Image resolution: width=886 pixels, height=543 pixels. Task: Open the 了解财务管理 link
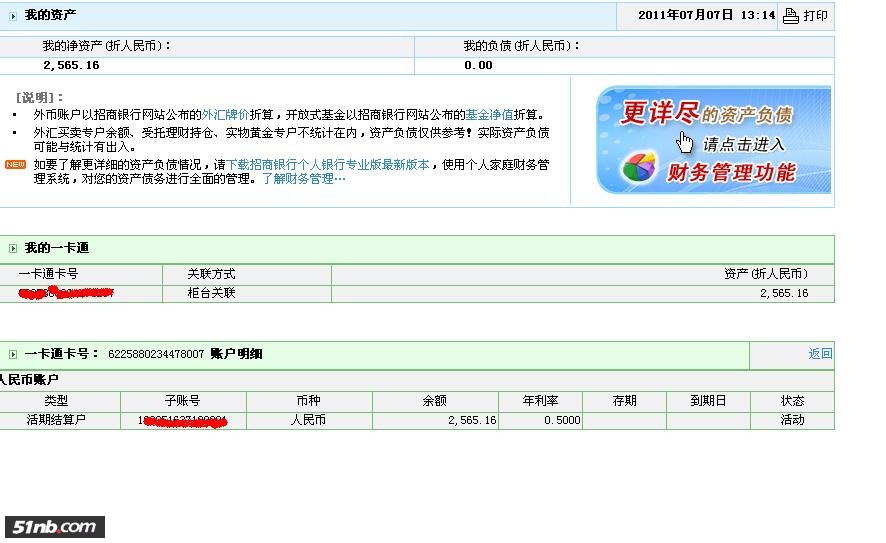[x=302, y=179]
